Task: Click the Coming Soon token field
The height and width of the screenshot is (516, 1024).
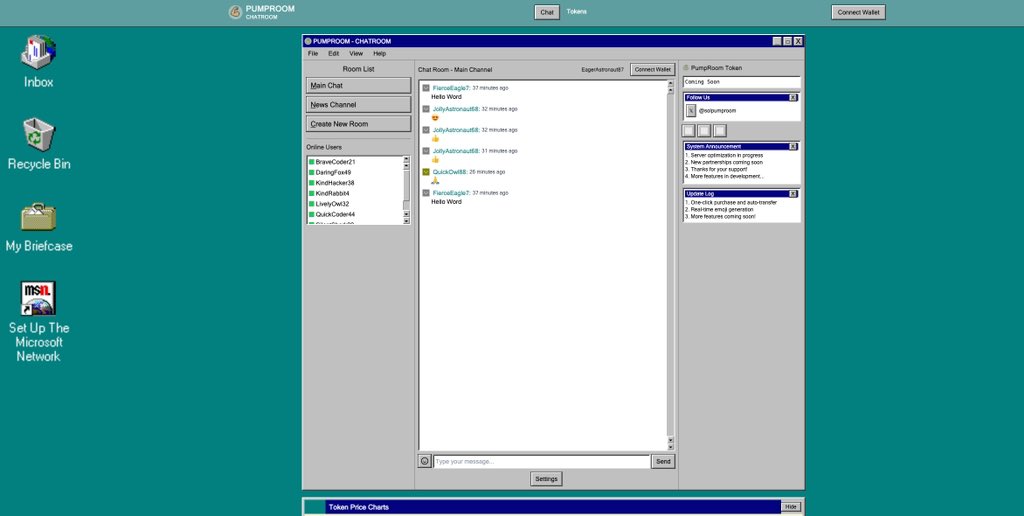Action: tap(741, 82)
